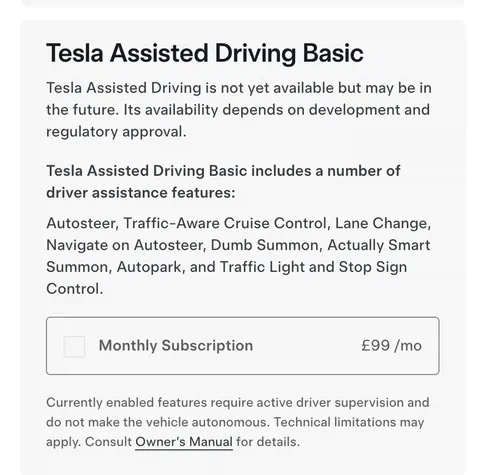480x475 pixels.
Task: Click 'Autopark' in the feature list
Action: (150, 267)
